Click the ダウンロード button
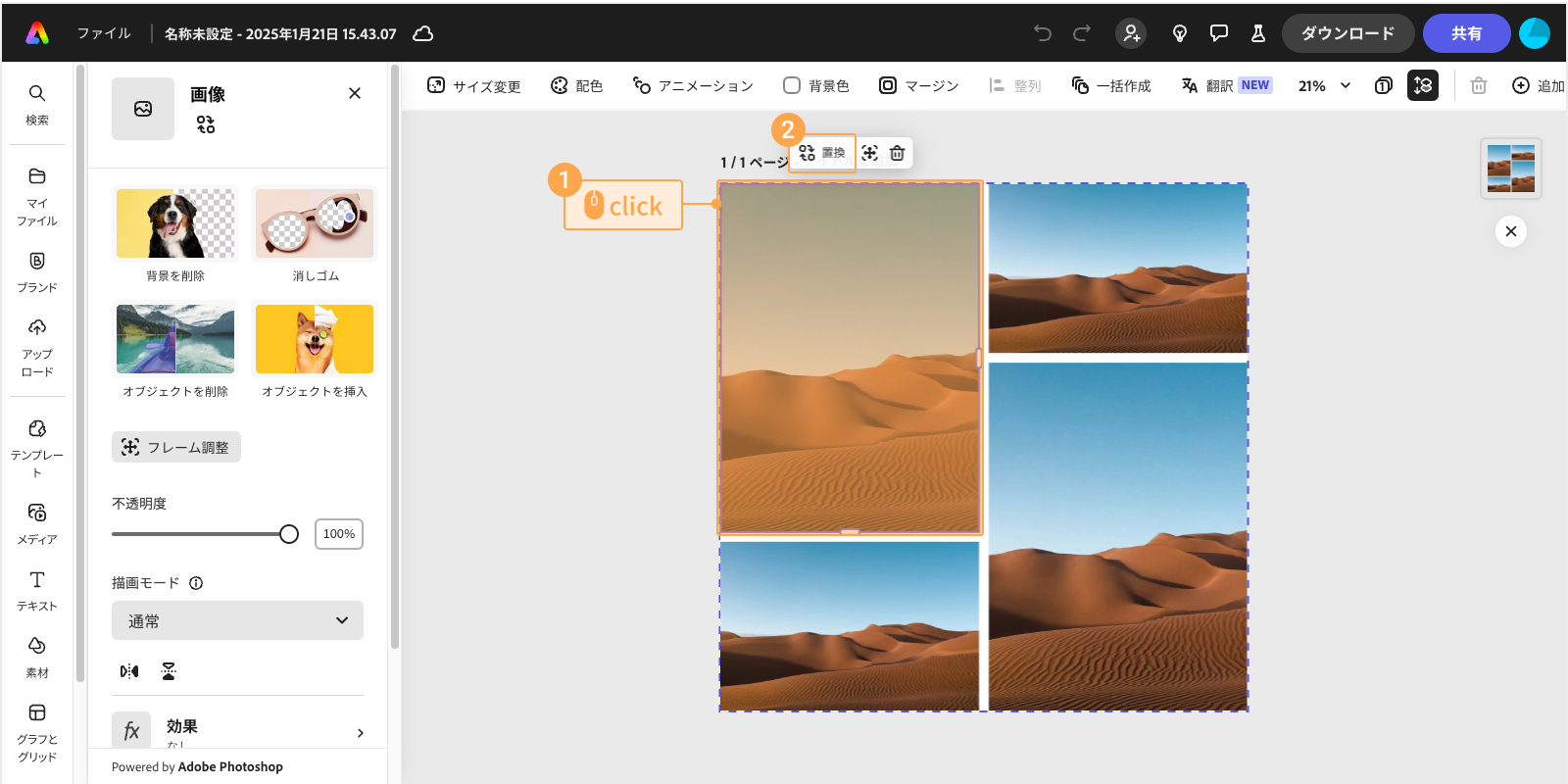This screenshot has height=784, width=1568. tap(1347, 33)
